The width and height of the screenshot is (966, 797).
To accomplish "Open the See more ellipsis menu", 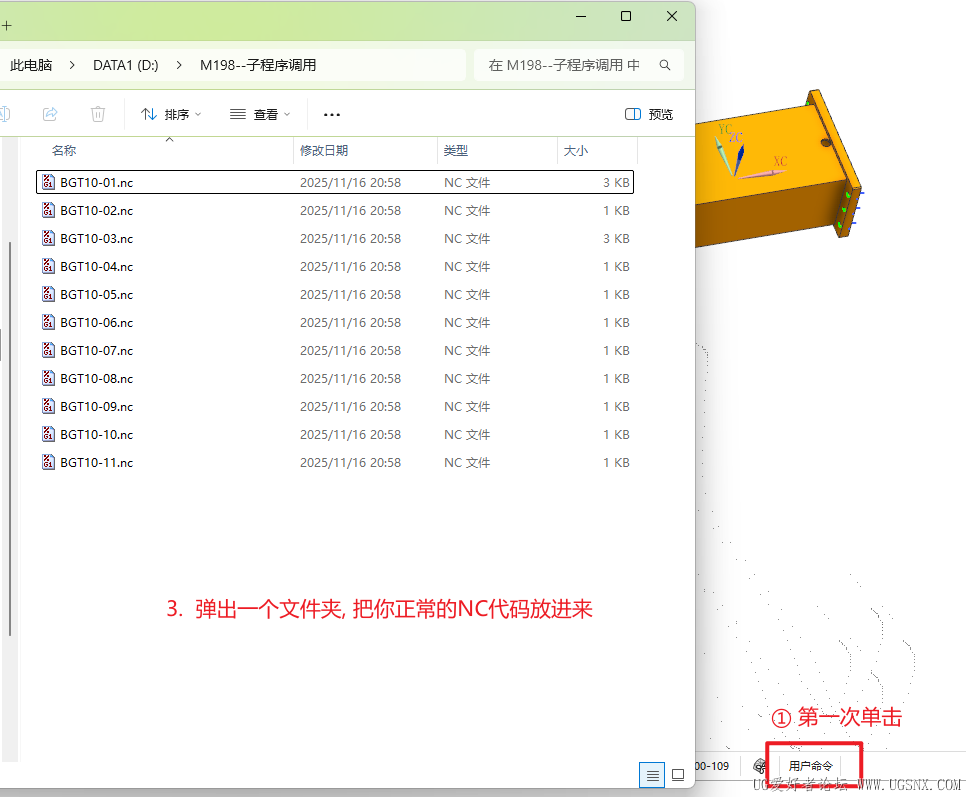I will [x=332, y=115].
